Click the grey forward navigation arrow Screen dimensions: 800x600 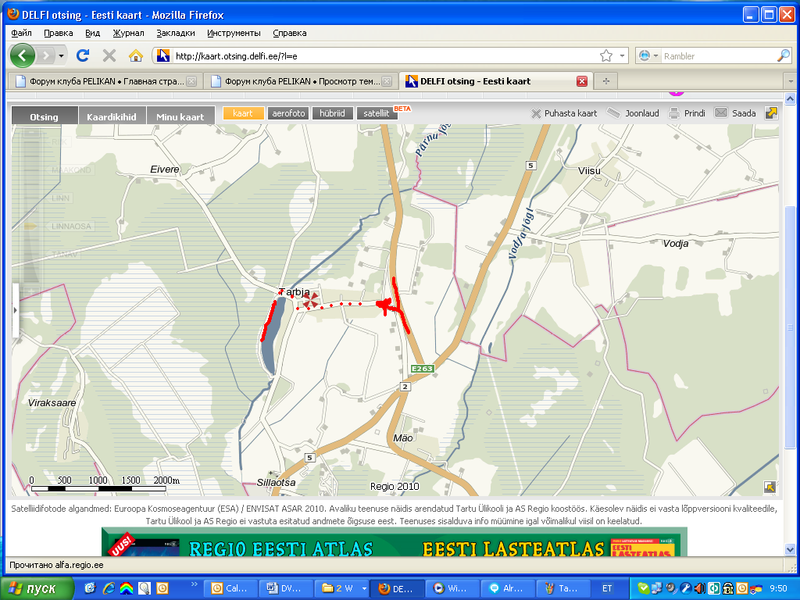[45, 55]
